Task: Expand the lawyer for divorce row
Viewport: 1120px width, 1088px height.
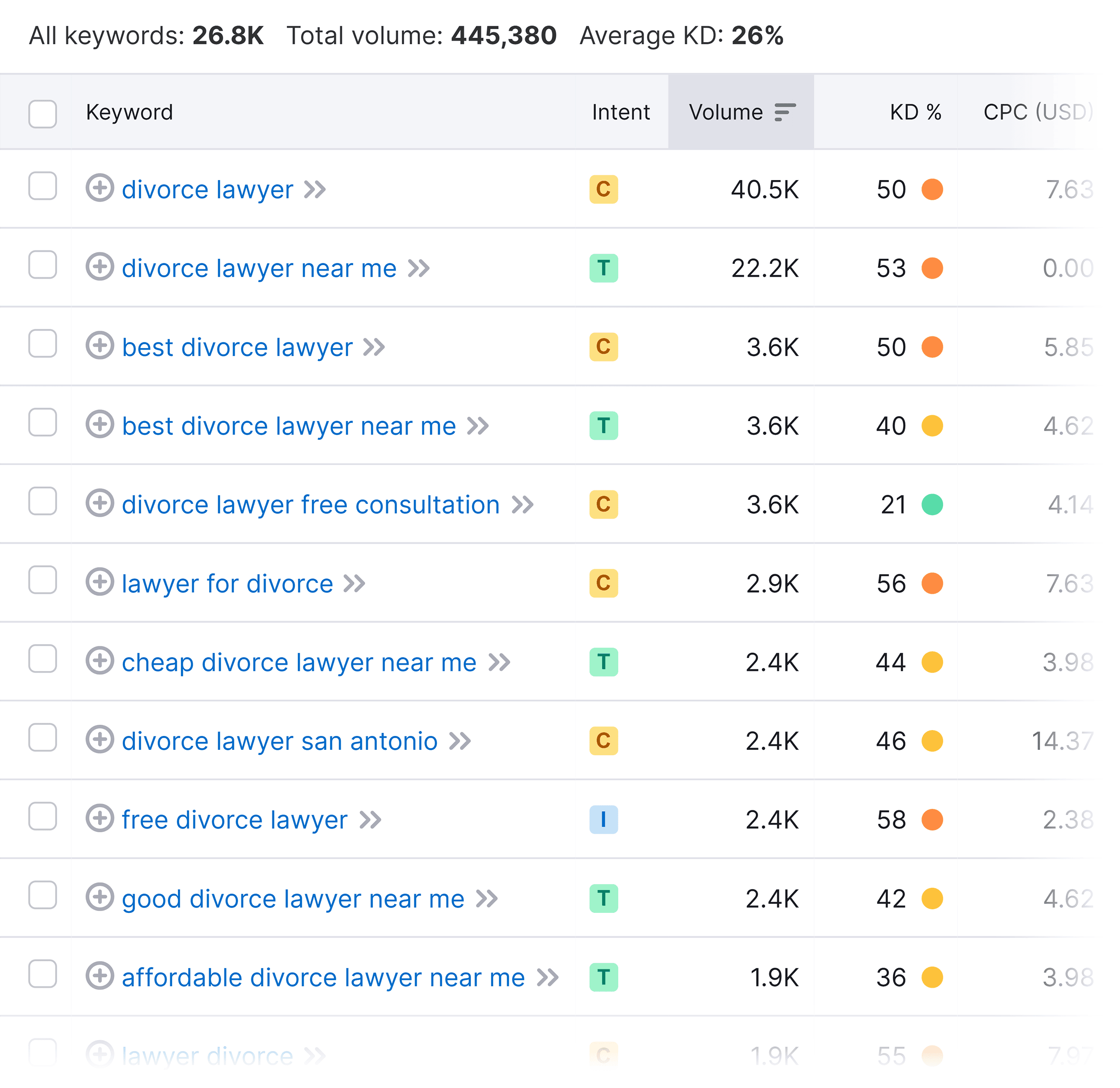Action: (100, 584)
